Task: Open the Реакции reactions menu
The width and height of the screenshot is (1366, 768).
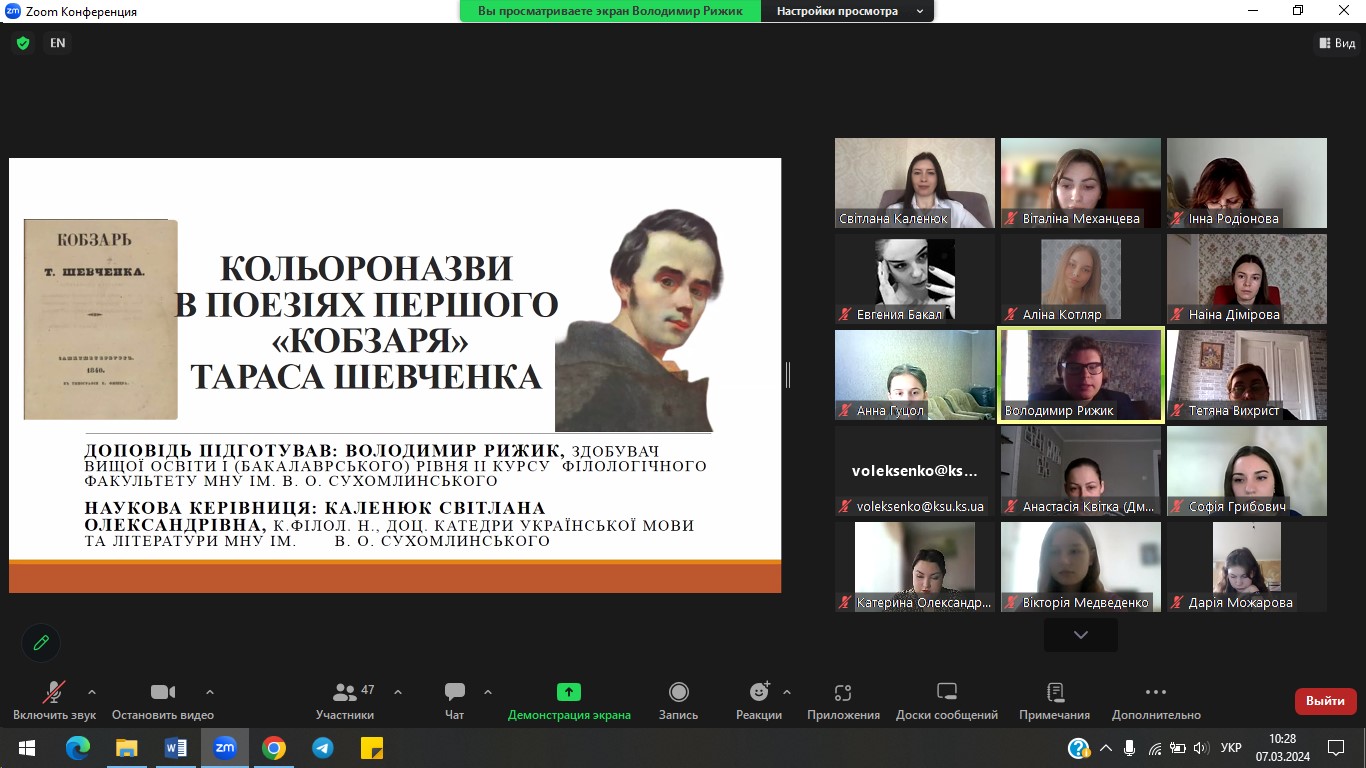Action: click(759, 700)
